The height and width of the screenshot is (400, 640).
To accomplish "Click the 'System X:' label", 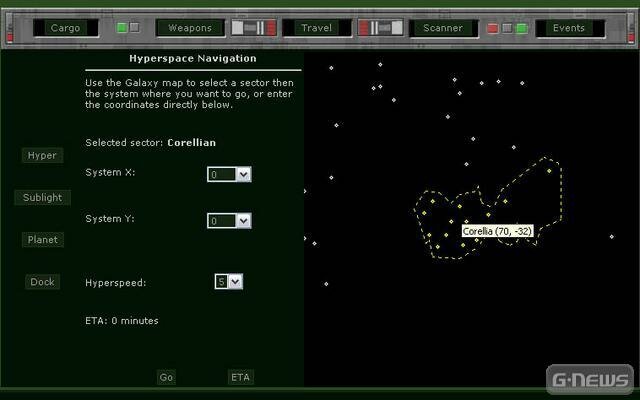I will point(110,172).
